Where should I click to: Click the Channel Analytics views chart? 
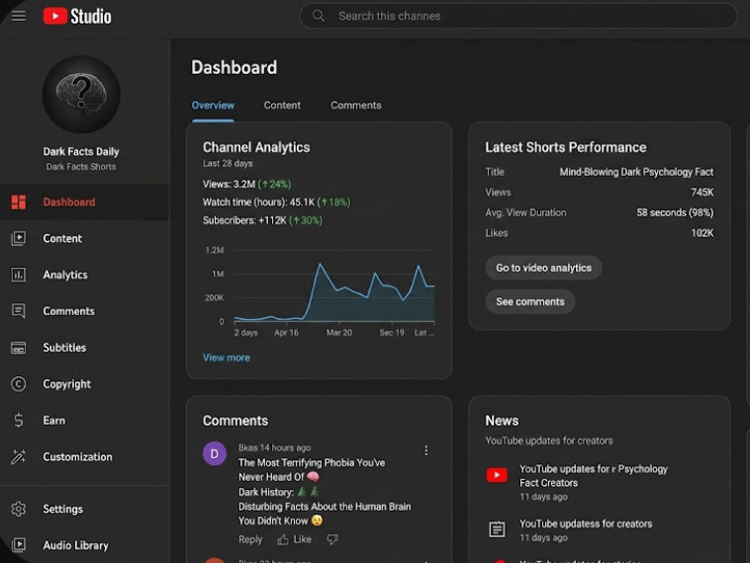[334, 286]
